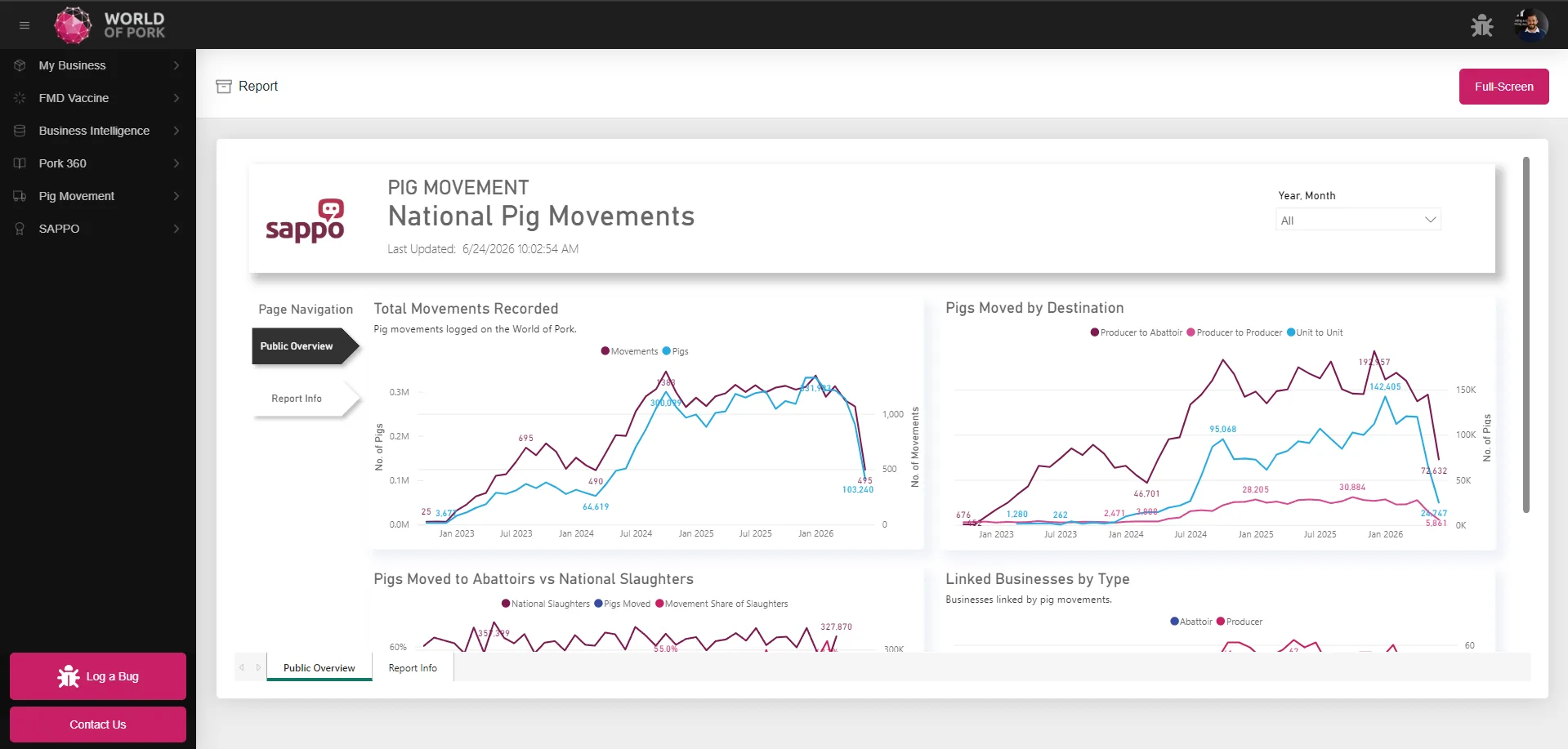Screen dimensions: 1568x749
Task: Open the My Business menu item
Action: coord(98,65)
